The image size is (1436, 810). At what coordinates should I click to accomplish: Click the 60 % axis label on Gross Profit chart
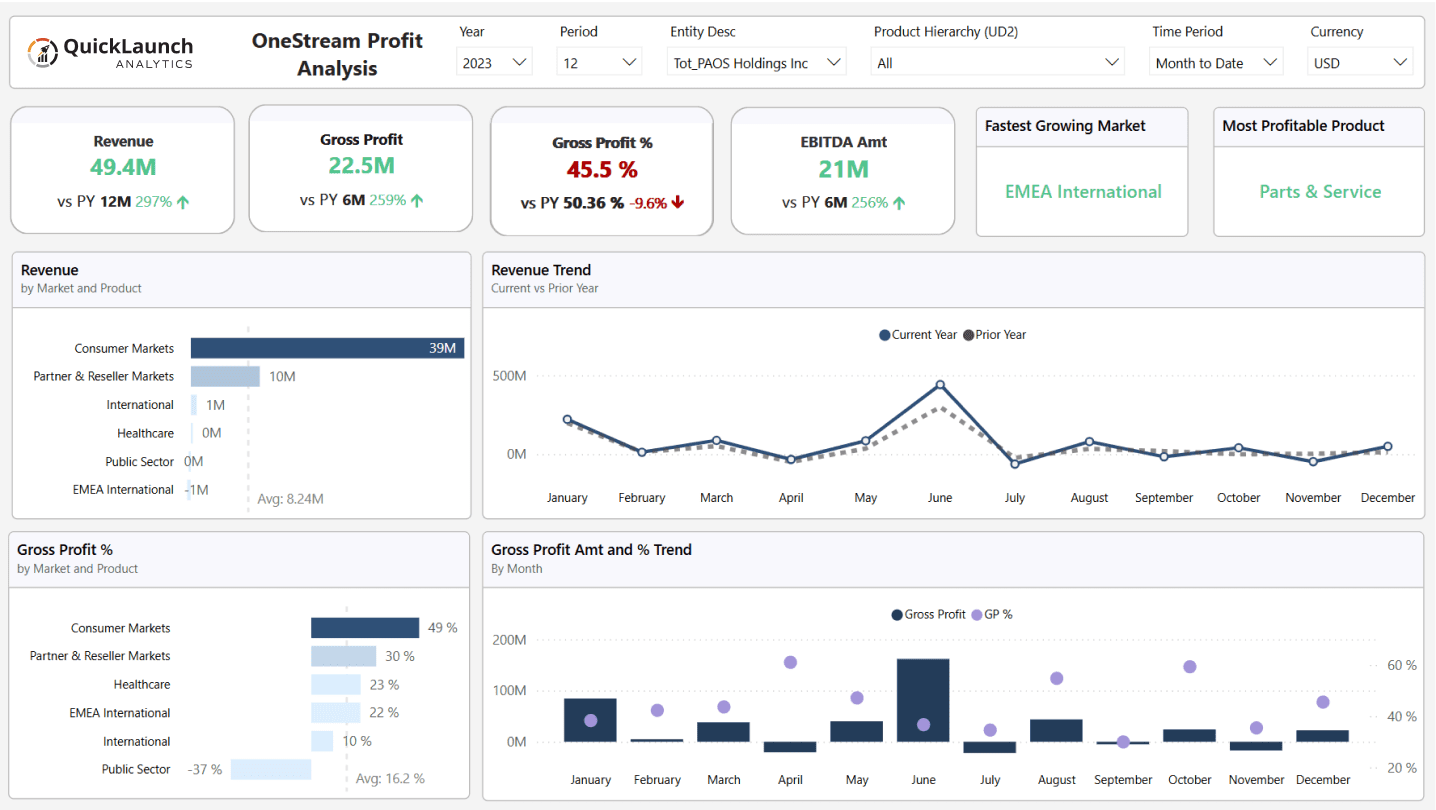pyautogui.click(x=1402, y=665)
